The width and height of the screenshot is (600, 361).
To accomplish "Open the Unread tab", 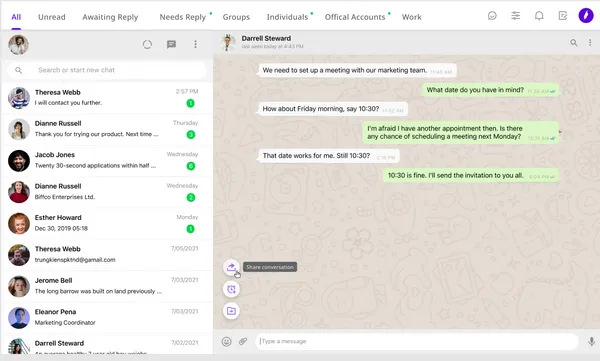I will coord(52,17).
